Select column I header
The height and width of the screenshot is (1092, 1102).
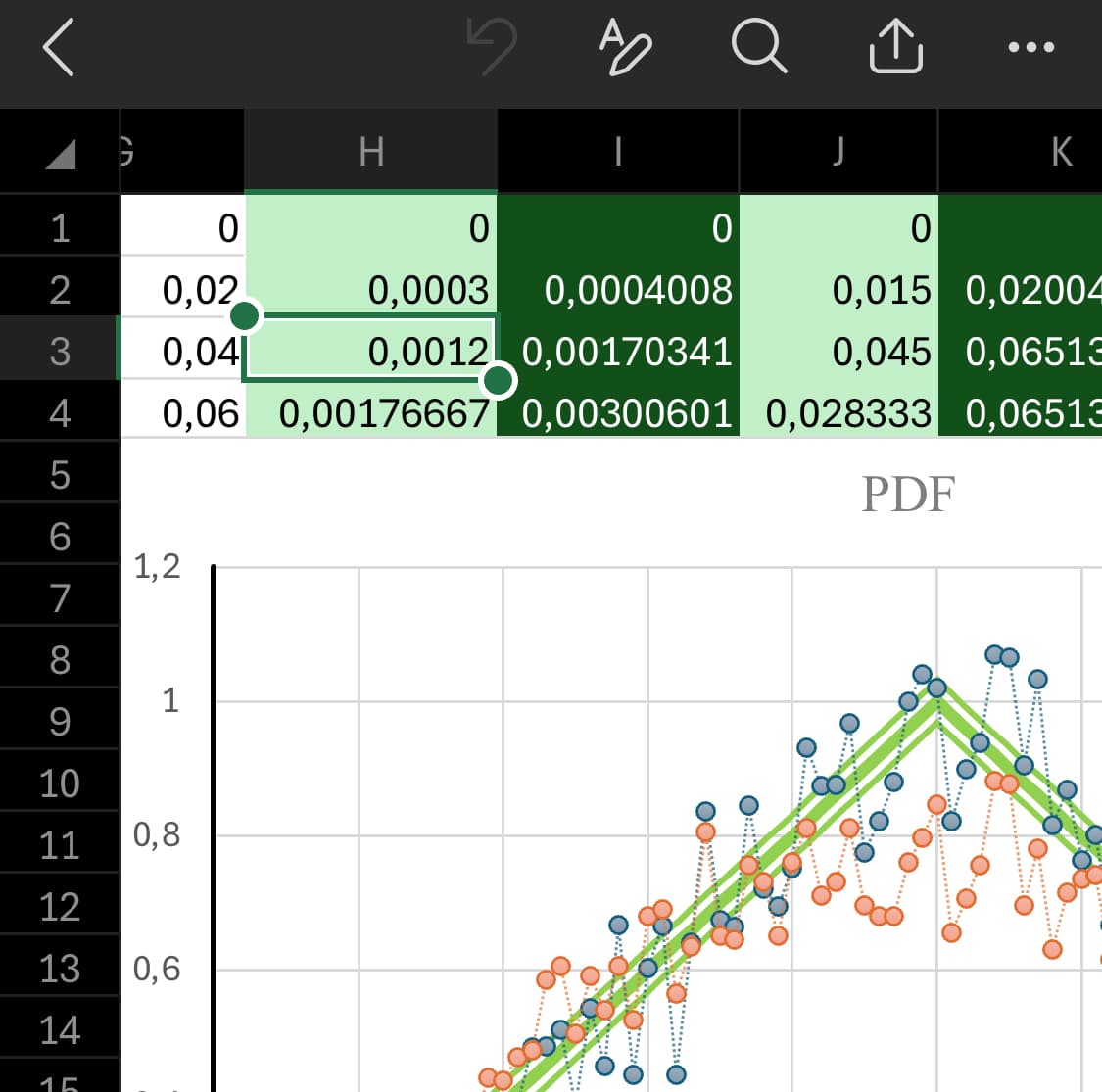click(618, 153)
